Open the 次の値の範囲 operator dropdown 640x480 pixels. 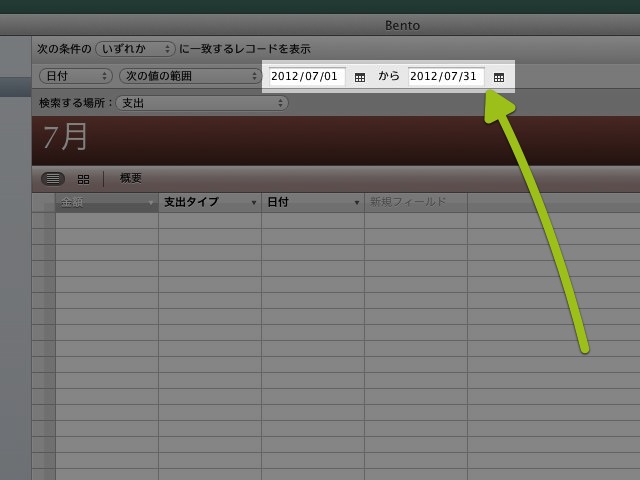(x=190, y=76)
